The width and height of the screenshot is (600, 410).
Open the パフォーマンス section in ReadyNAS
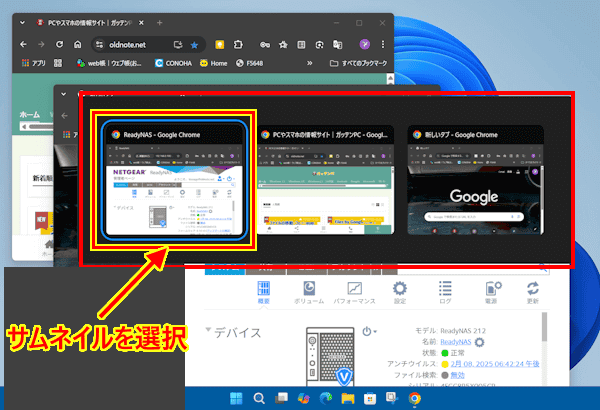(354, 292)
